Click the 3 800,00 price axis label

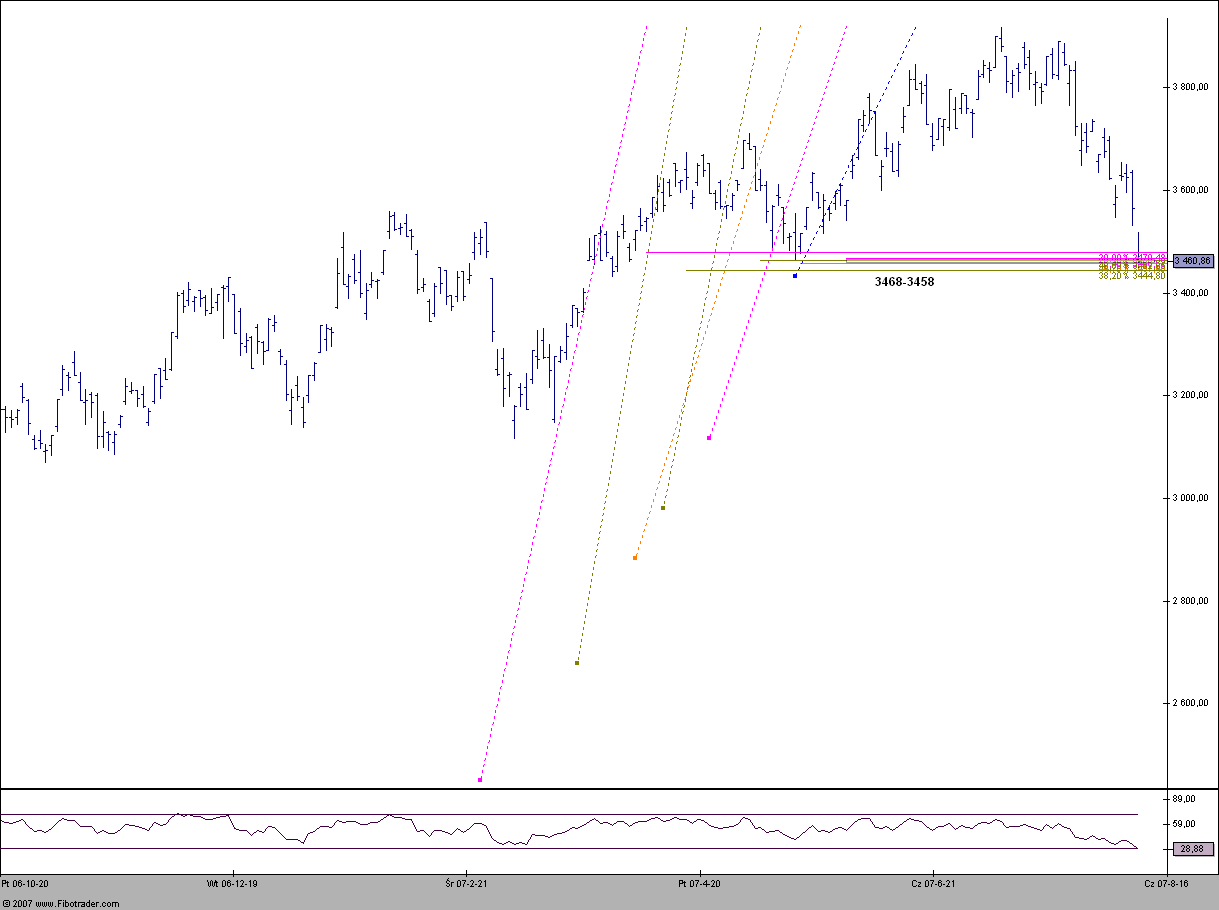point(1192,87)
